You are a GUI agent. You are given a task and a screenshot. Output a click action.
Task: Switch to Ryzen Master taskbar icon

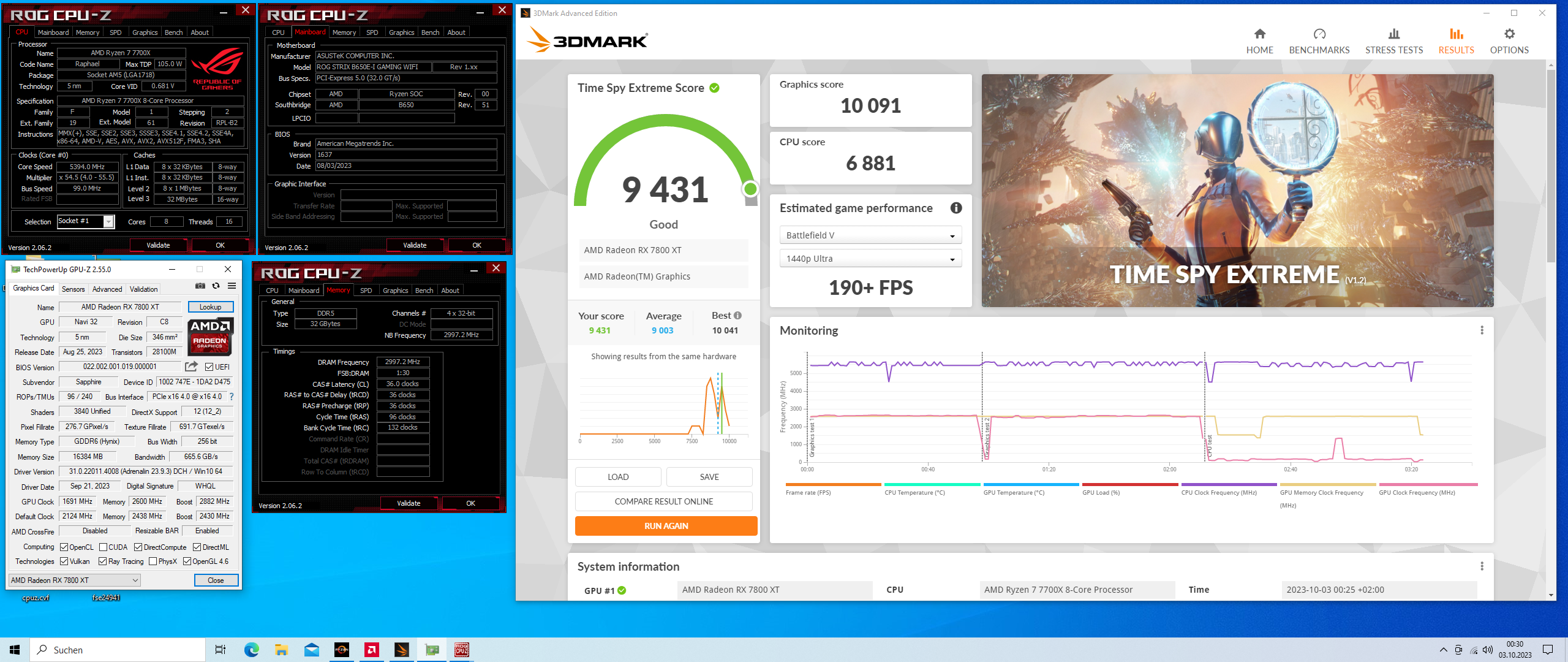tap(341, 650)
